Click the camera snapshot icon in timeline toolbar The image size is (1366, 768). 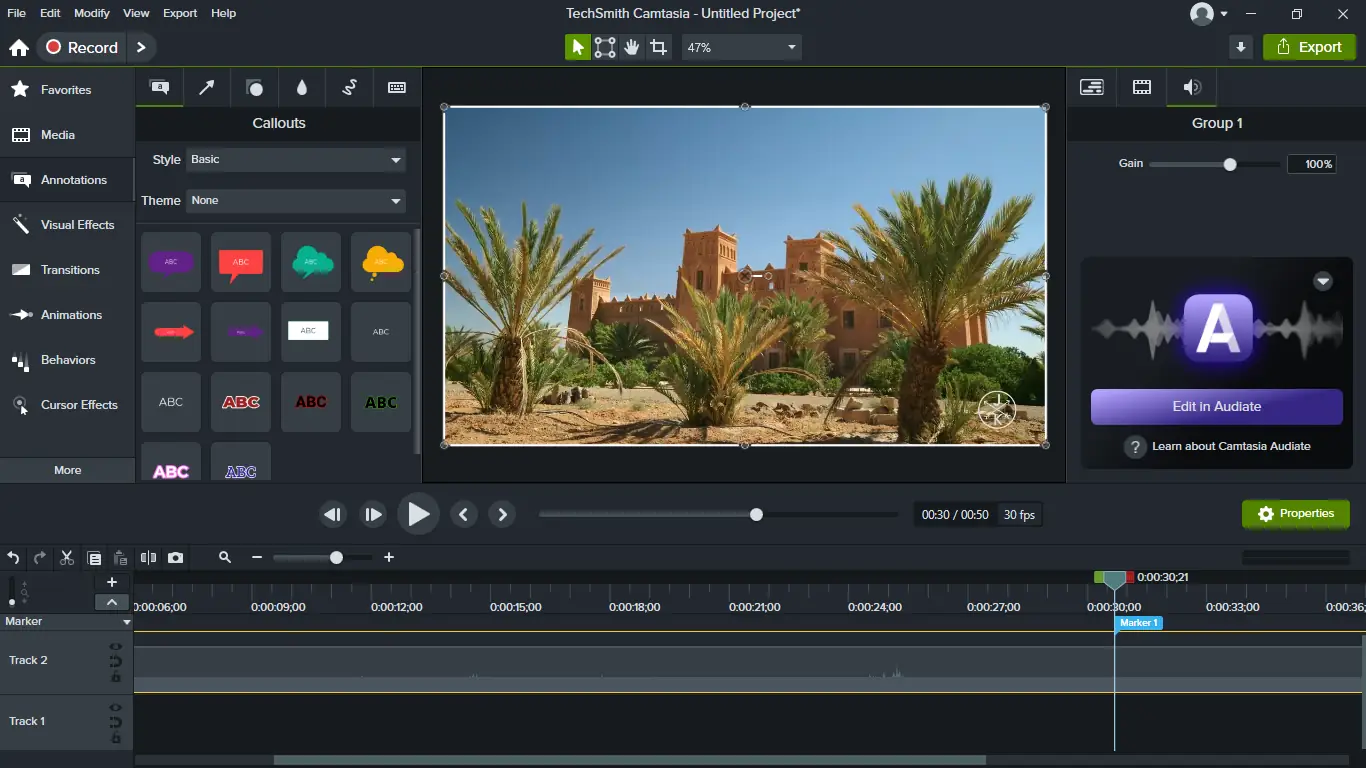[x=176, y=558]
